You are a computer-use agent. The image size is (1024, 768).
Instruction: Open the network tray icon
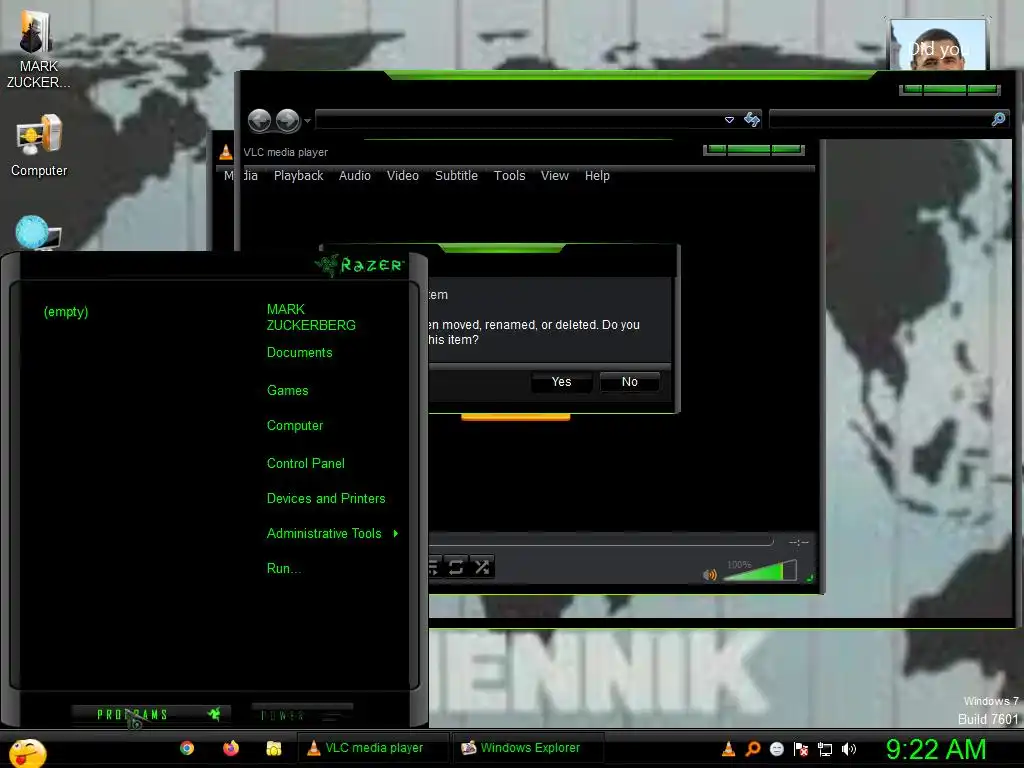(825, 749)
